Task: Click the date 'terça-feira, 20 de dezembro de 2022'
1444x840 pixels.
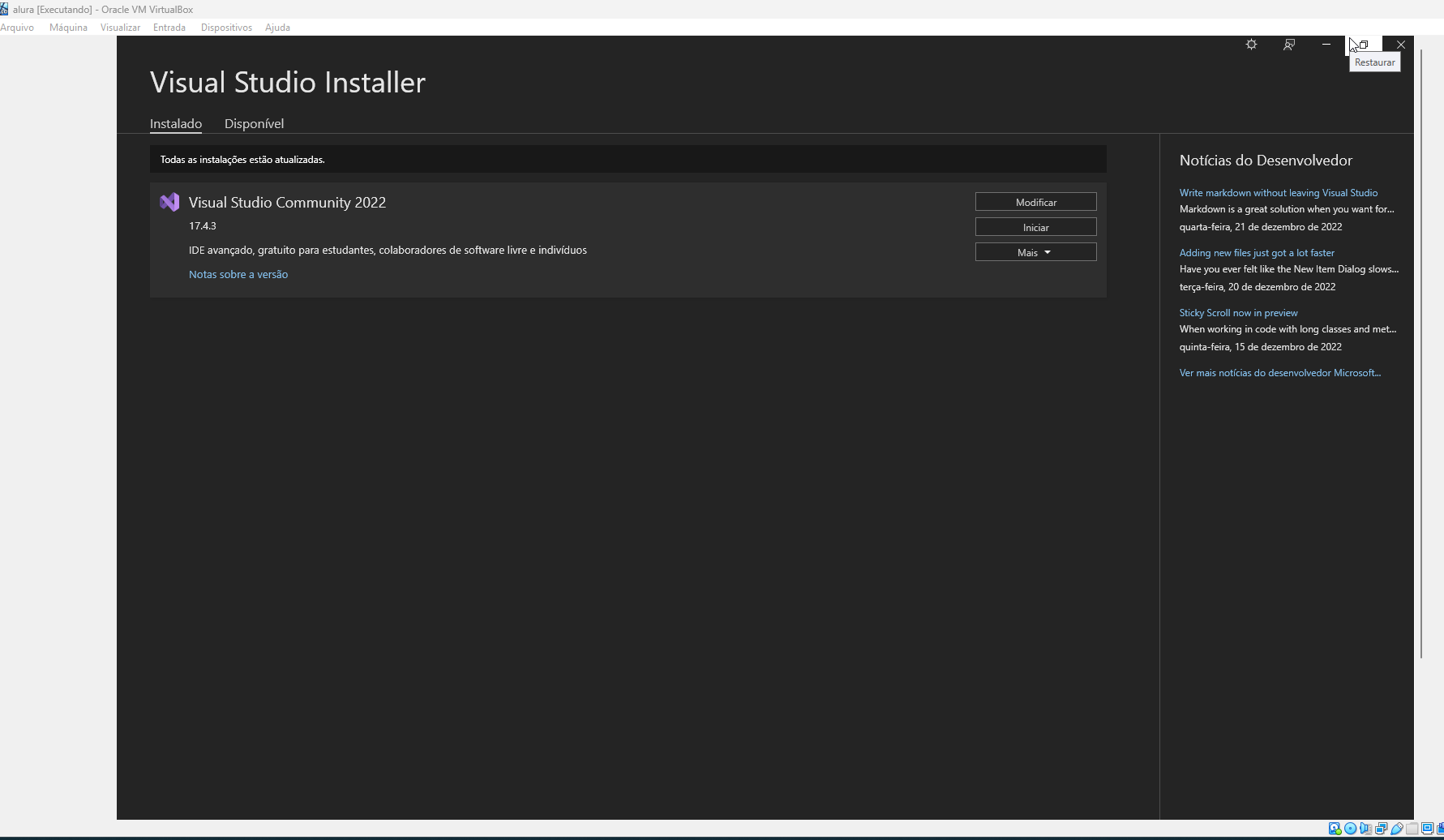Action: coord(1258,287)
